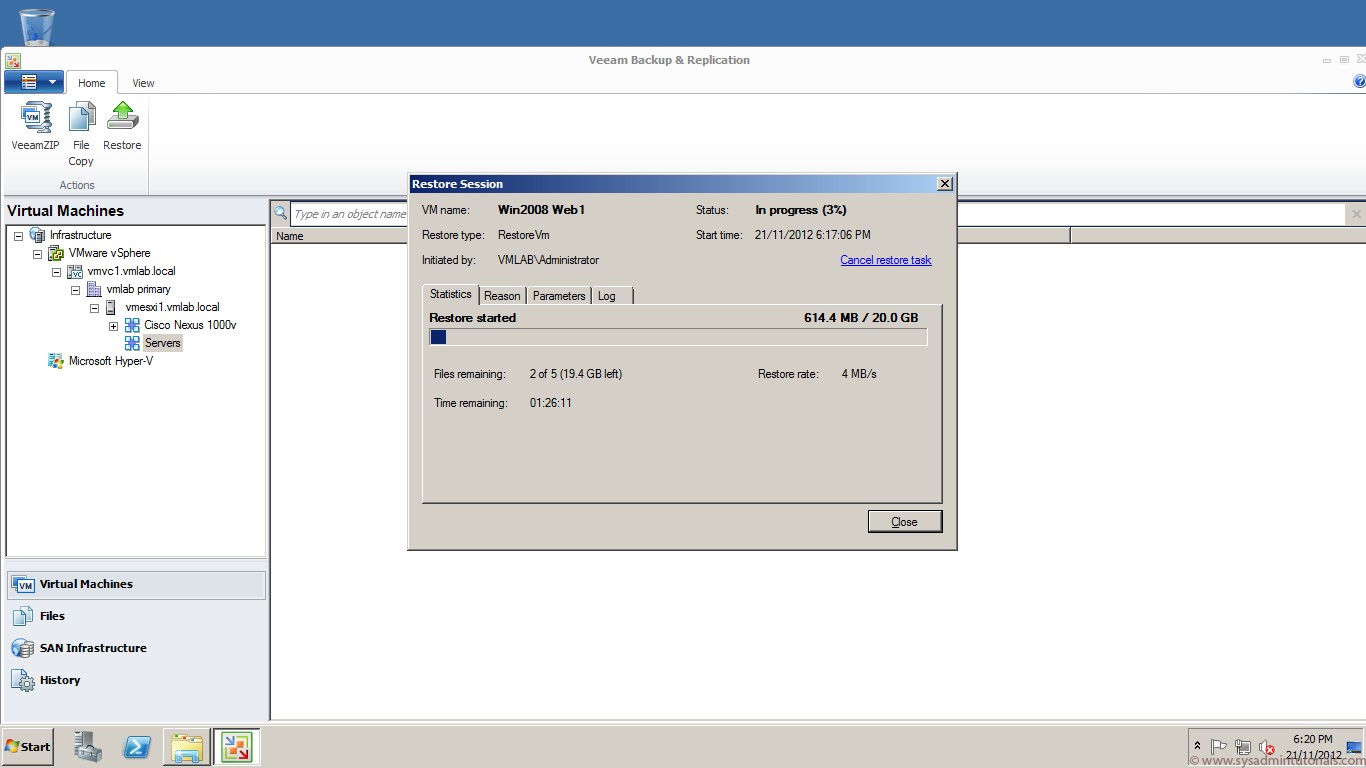Screen dimensions: 1366x768
Task: Open the Parameters tab in Restore Session
Action: 559,296
